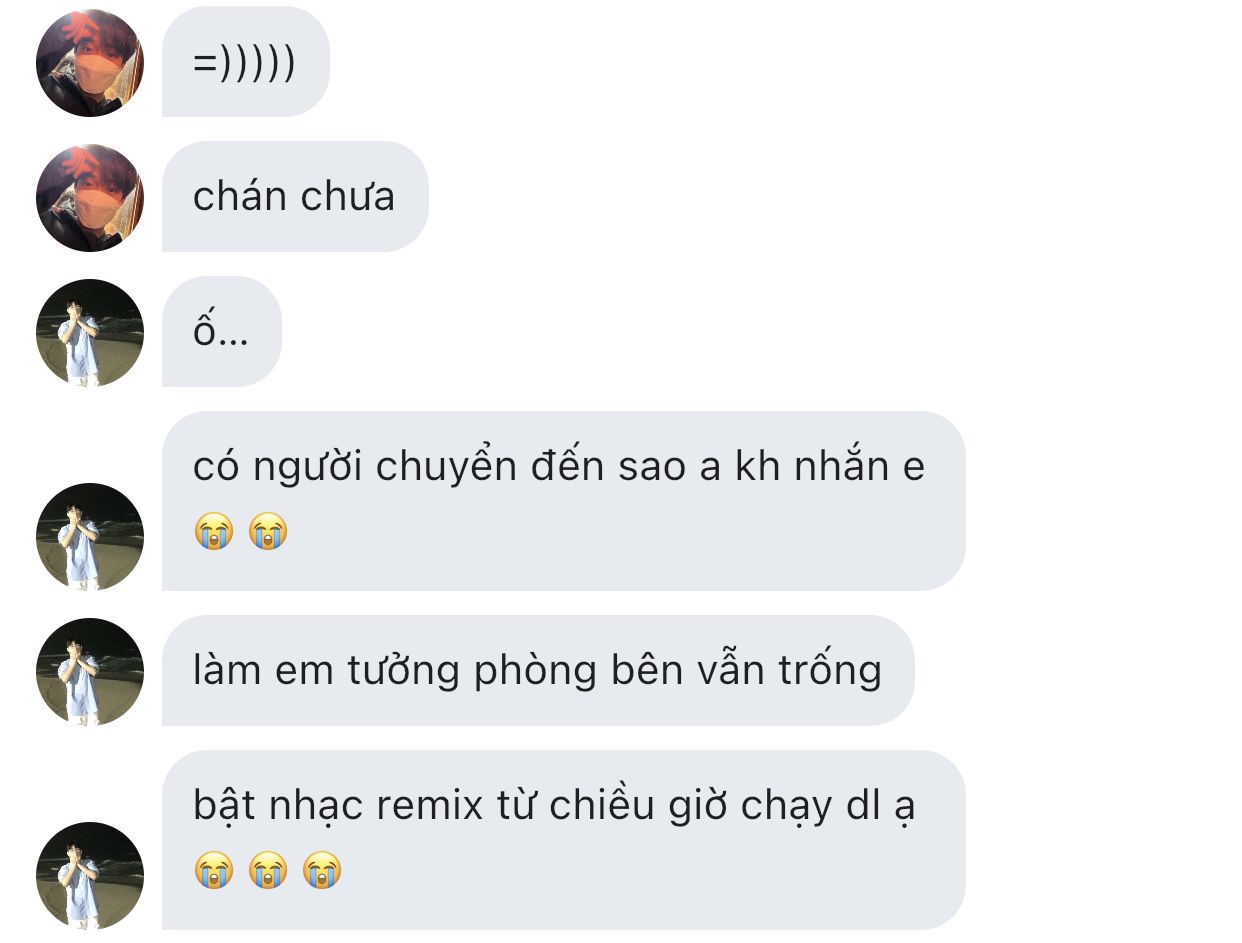Open the profile picture beside the "ố..." message
1242x943 pixels.
[x=90, y=333]
